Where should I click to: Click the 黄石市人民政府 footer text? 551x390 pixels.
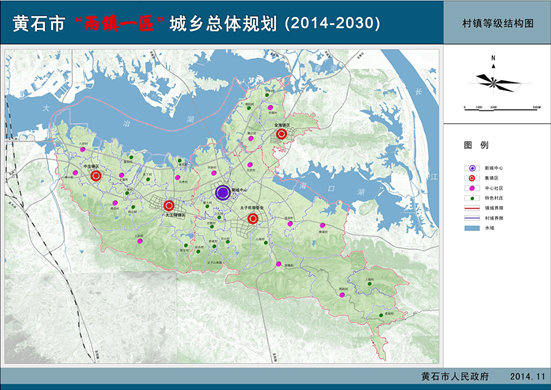(x=455, y=377)
